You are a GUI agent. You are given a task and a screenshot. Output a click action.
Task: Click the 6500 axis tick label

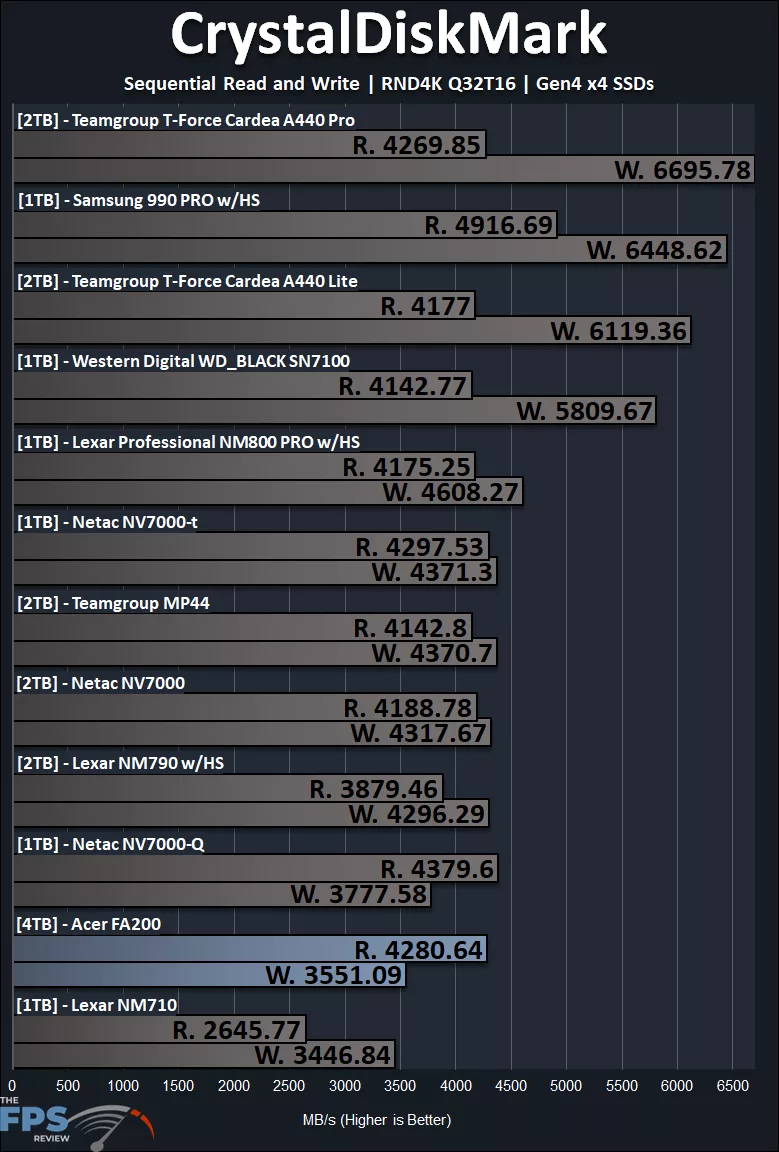[x=733, y=1086]
